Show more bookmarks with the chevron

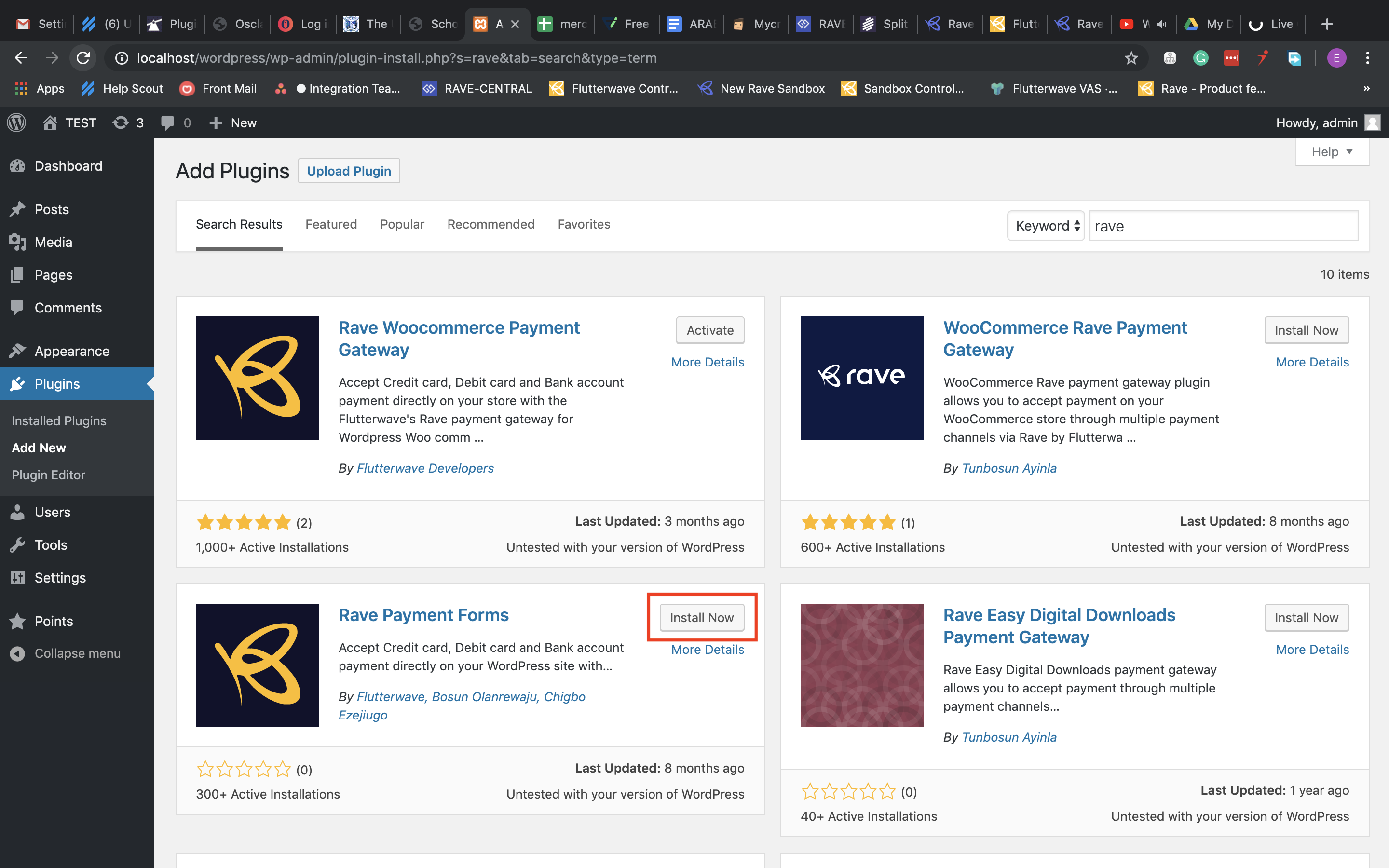pyautogui.click(x=1367, y=88)
